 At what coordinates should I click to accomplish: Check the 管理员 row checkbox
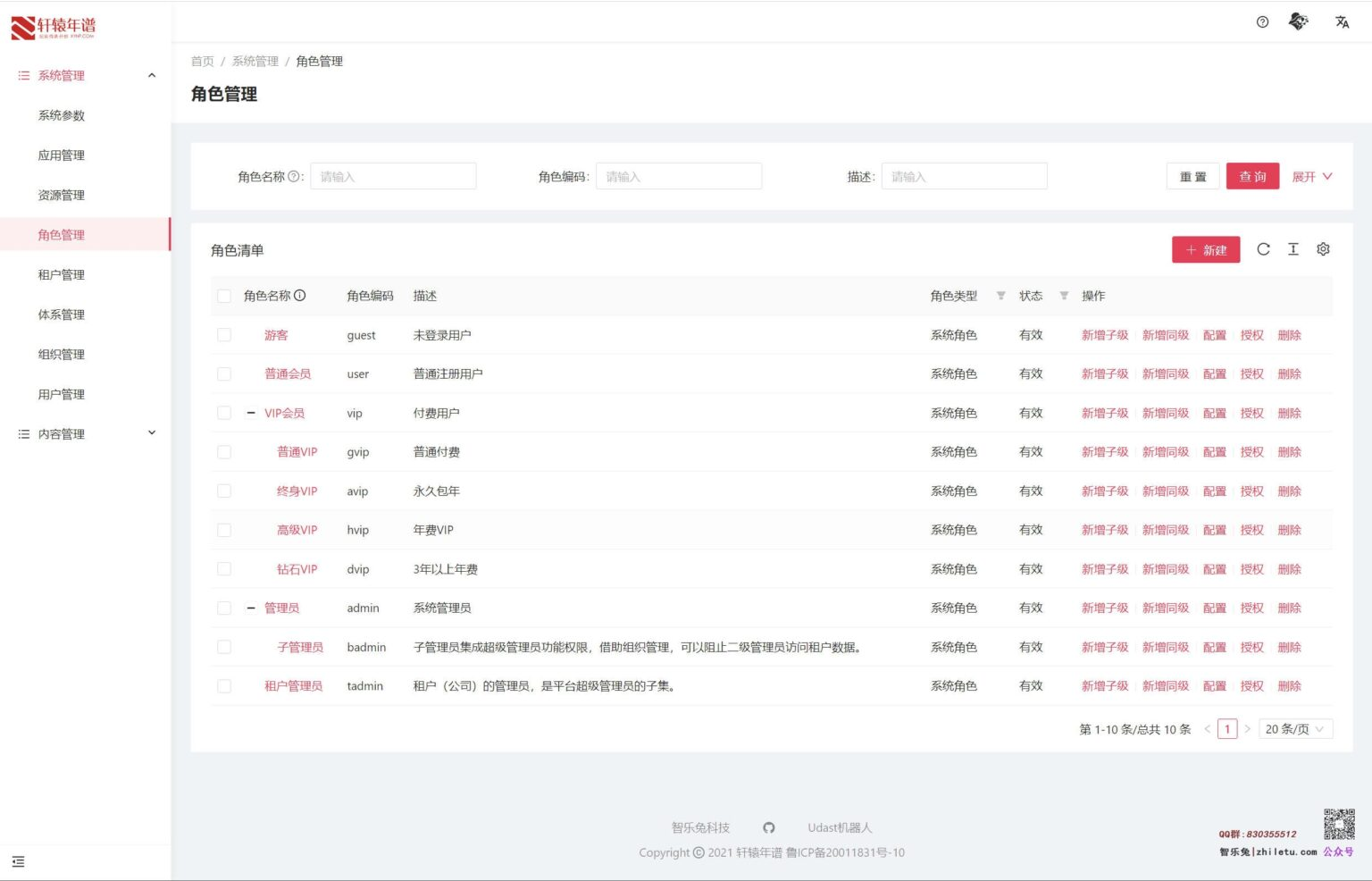pos(224,608)
